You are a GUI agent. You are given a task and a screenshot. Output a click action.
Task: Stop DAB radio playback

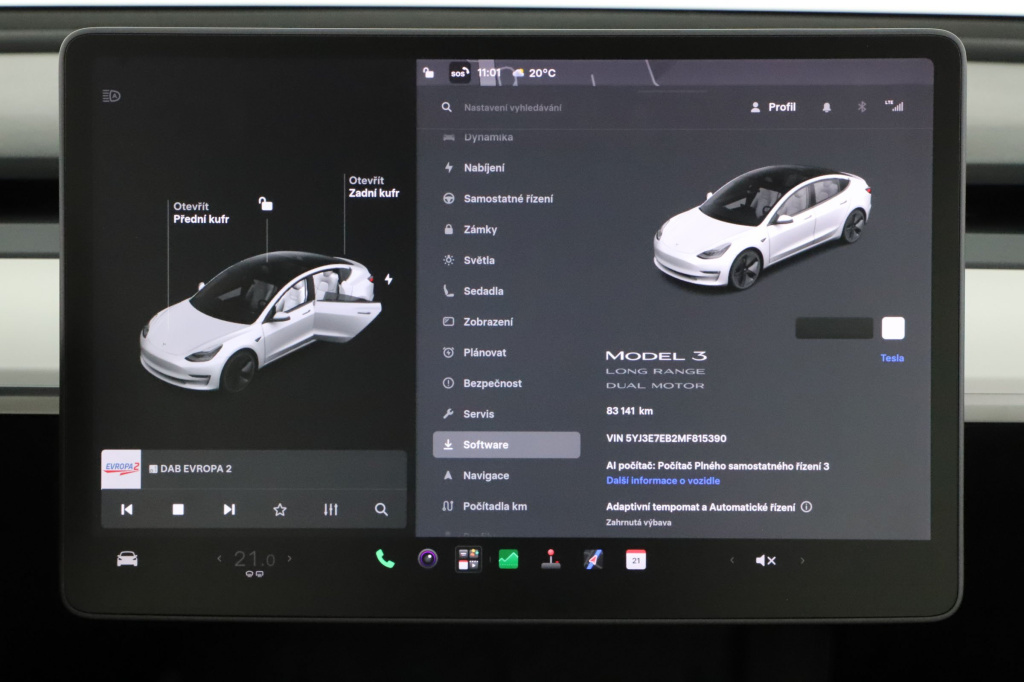click(178, 509)
